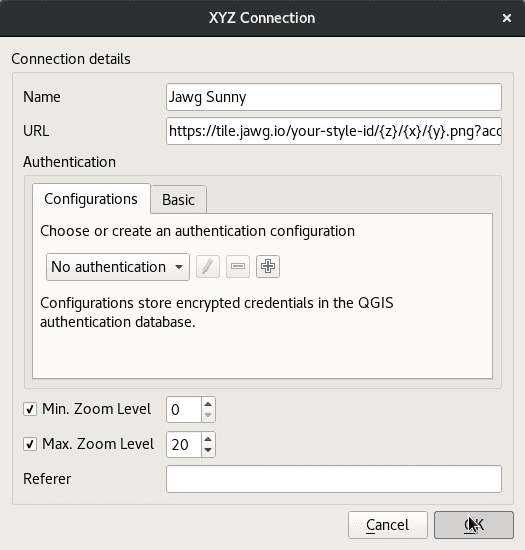Click the Min. Zoom Level value box
This screenshot has width=525, height=550.
pos(184,410)
